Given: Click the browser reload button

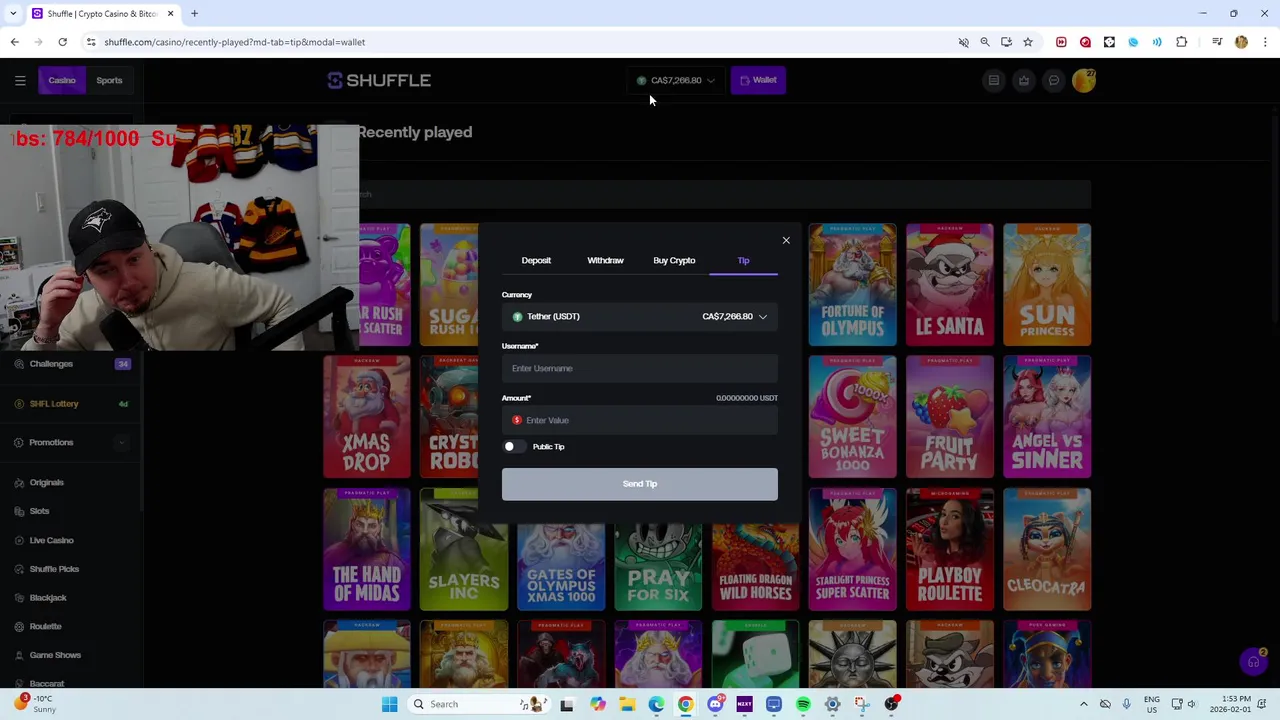Looking at the screenshot, I should pos(62,42).
